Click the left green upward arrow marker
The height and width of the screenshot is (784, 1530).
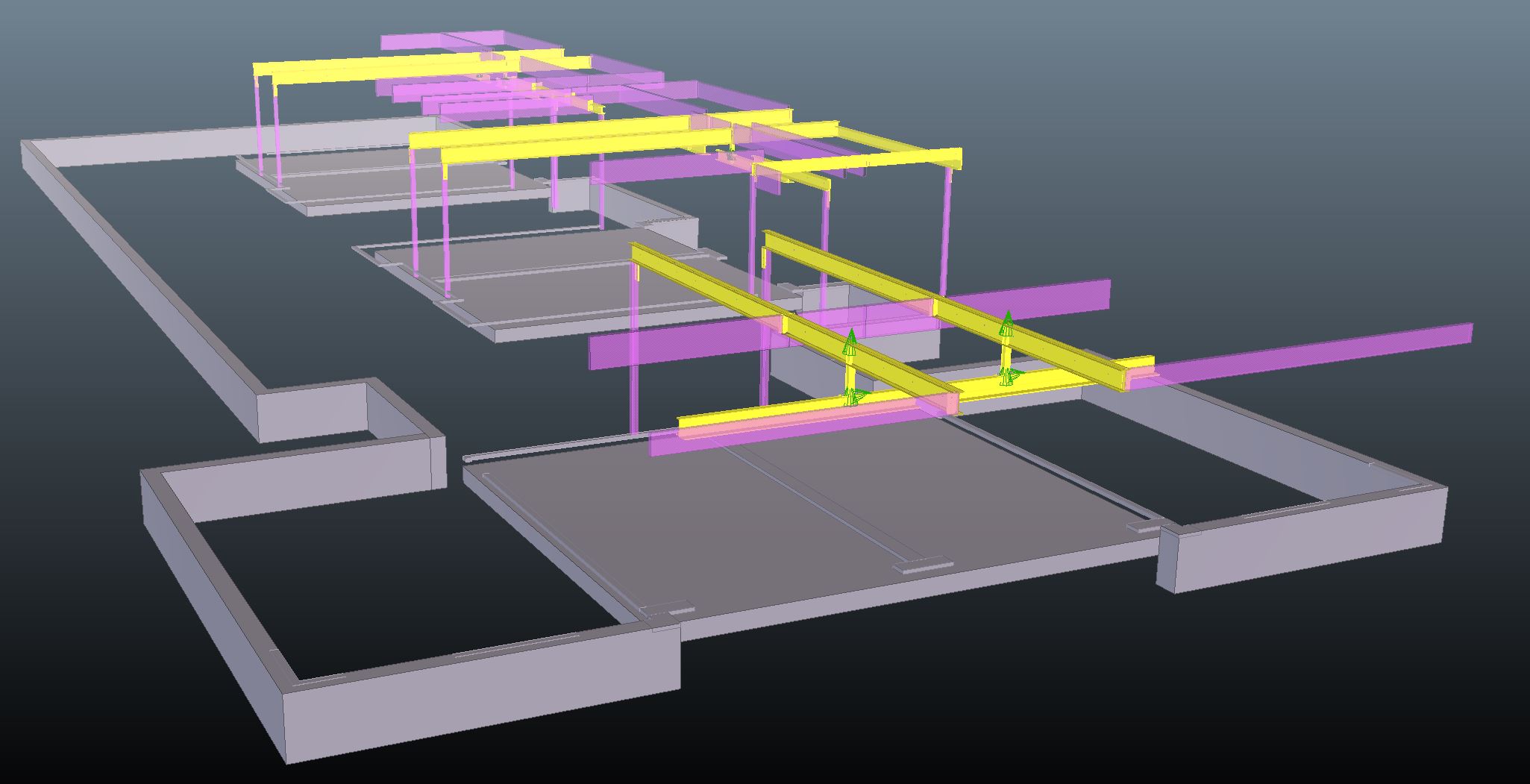pos(850,341)
